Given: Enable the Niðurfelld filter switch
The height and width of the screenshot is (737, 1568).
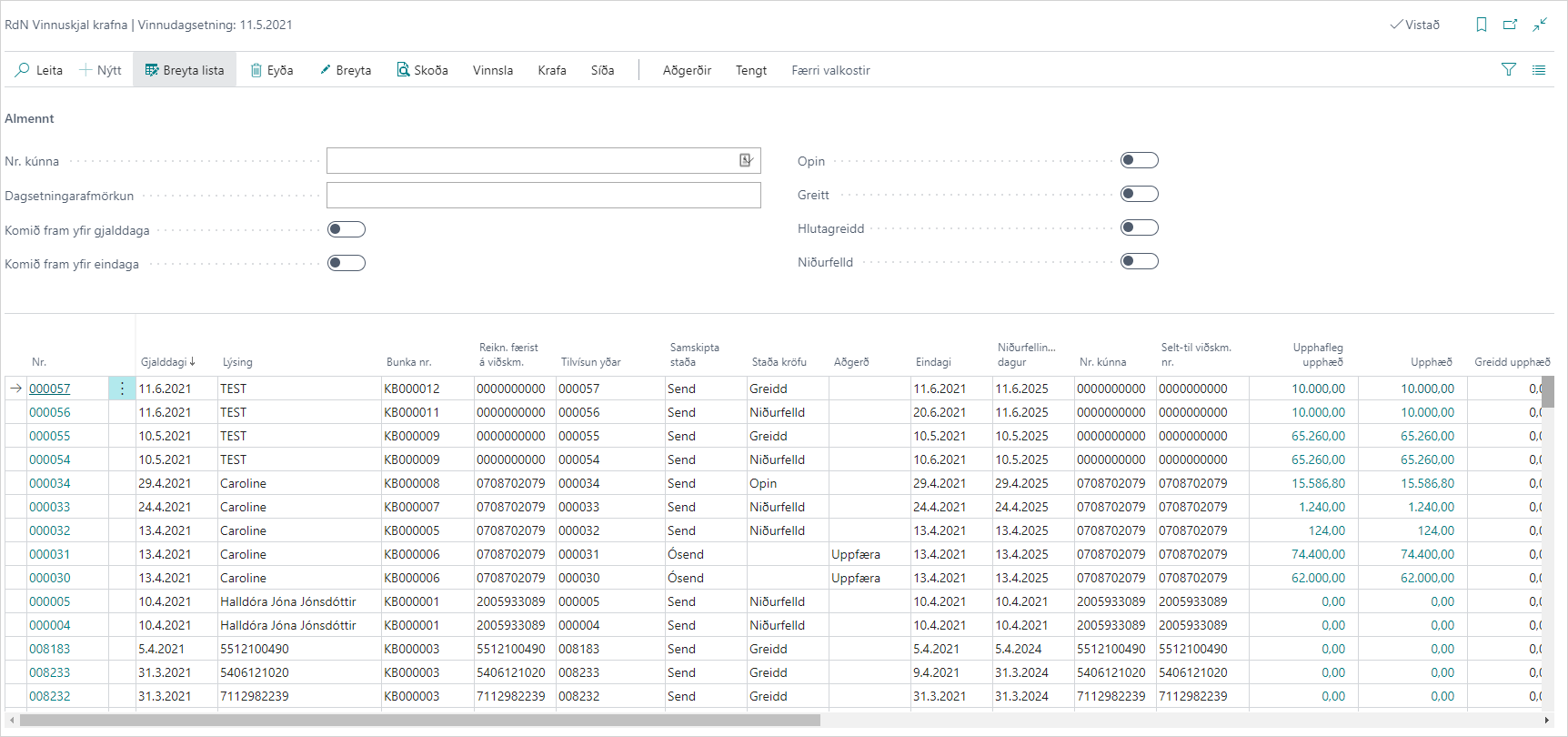Looking at the screenshot, I should [x=1140, y=261].
